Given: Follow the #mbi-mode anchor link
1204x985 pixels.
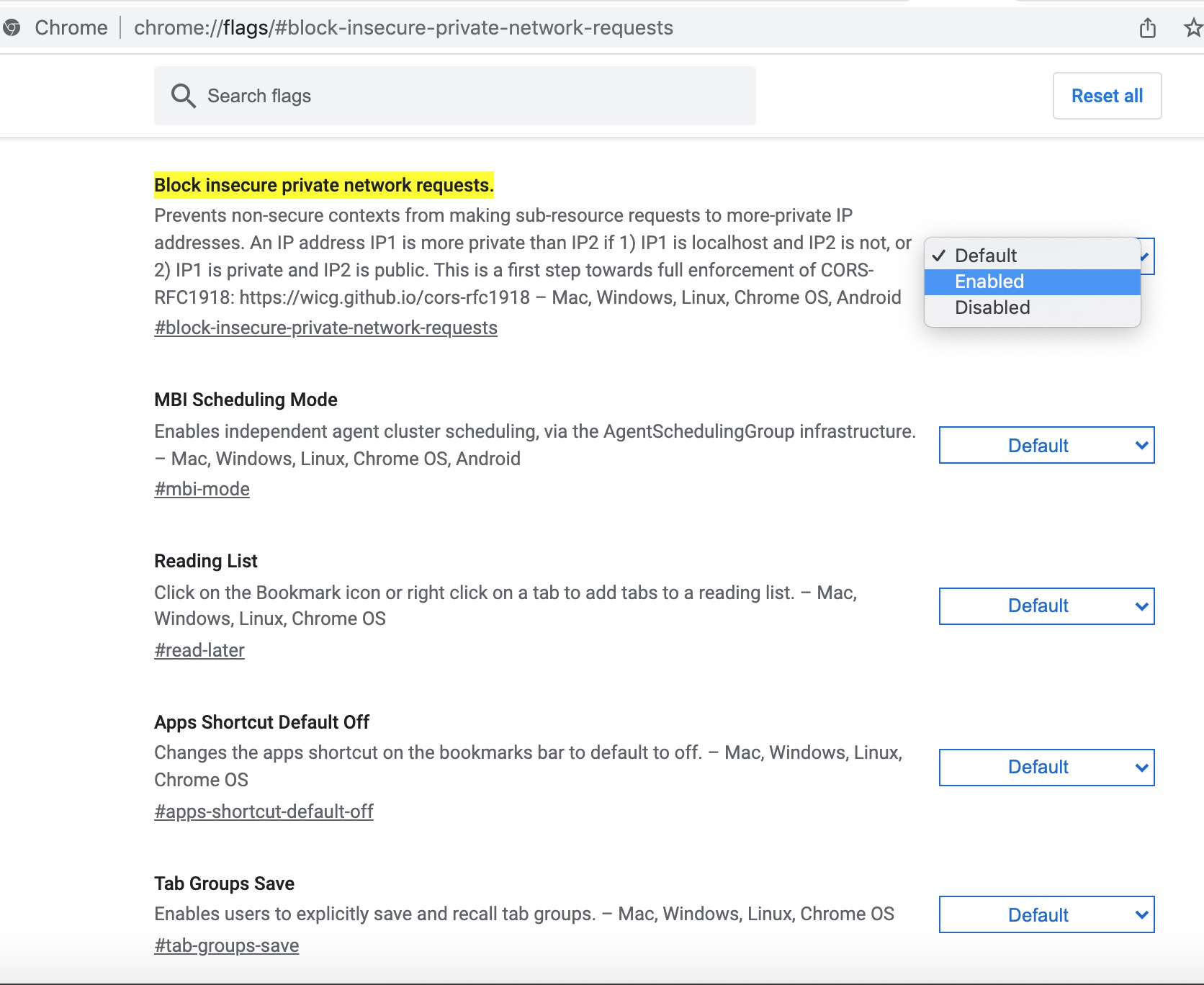Looking at the screenshot, I should click(202, 490).
